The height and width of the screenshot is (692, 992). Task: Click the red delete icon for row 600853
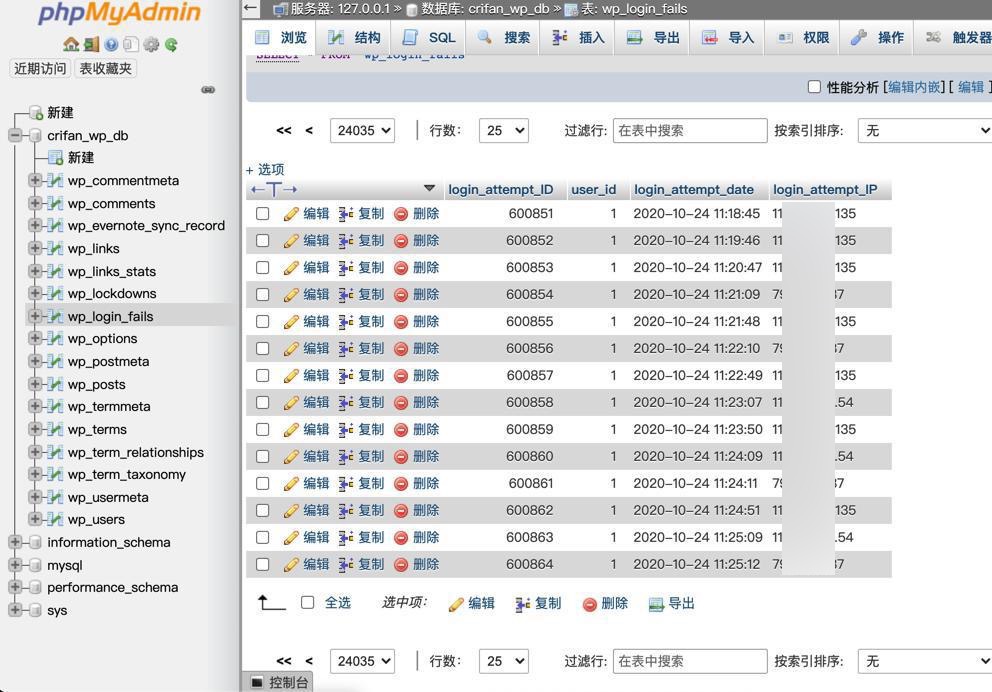click(400, 268)
